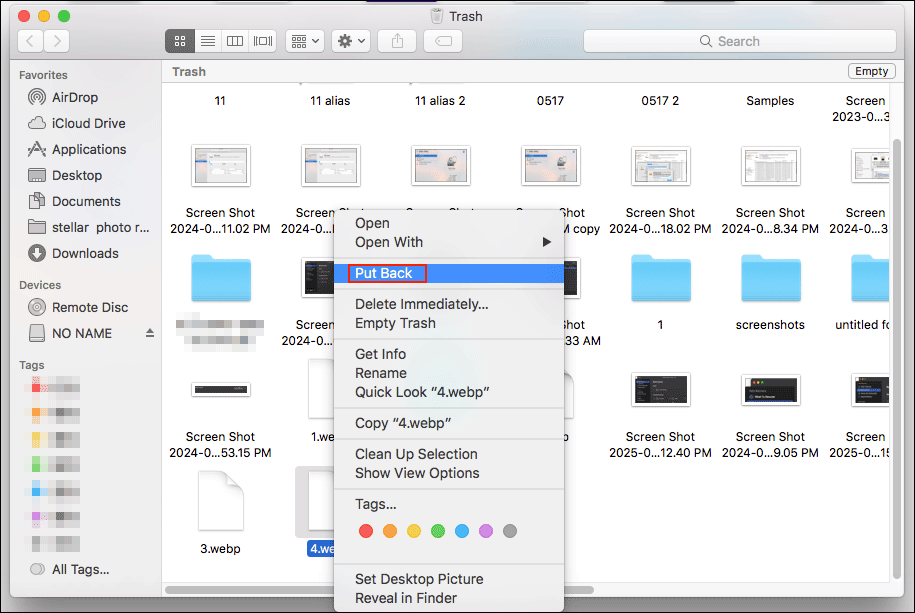Select the screenshots folder

pos(770,278)
